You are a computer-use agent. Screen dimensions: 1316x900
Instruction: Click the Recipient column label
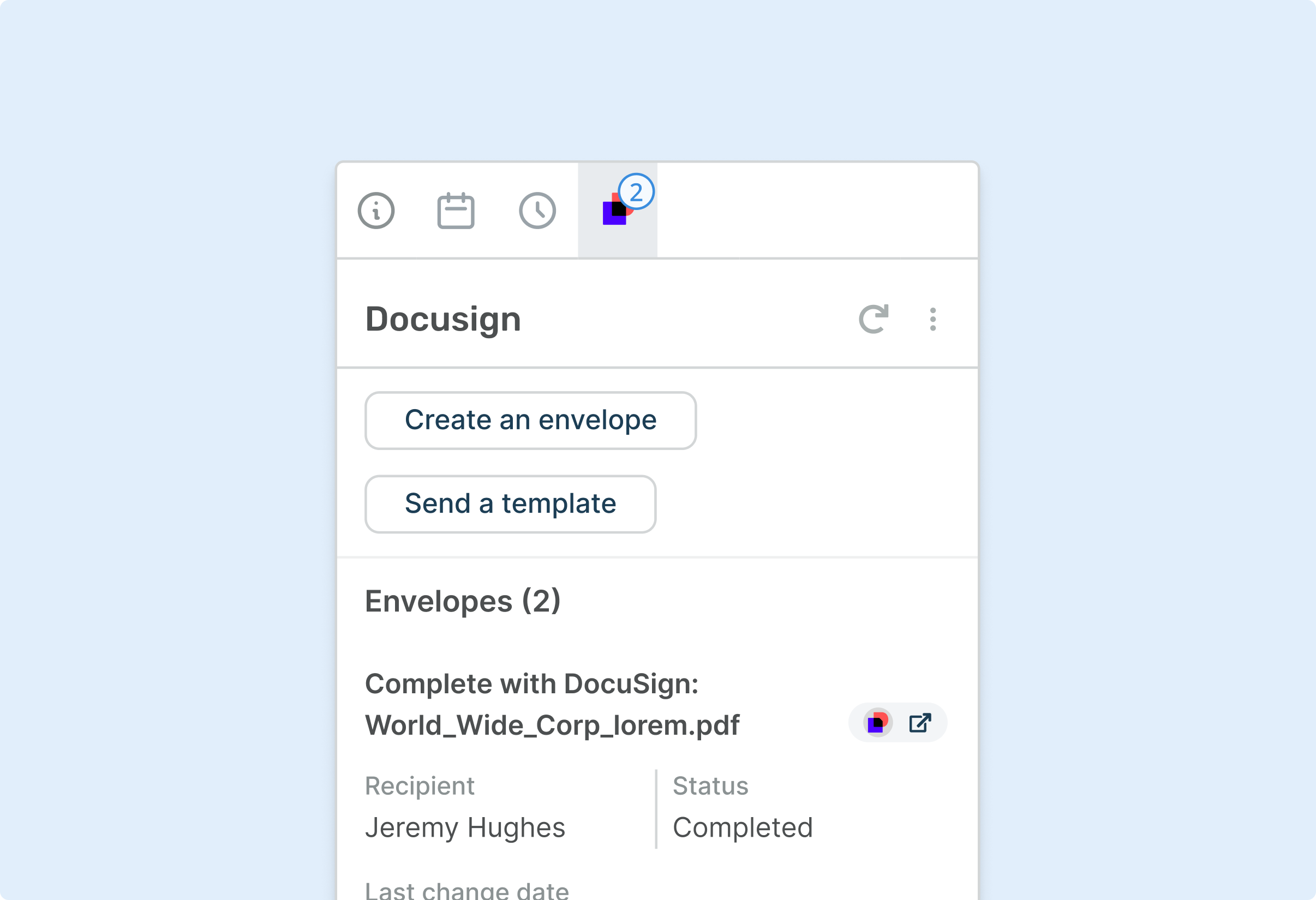point(420,785)
